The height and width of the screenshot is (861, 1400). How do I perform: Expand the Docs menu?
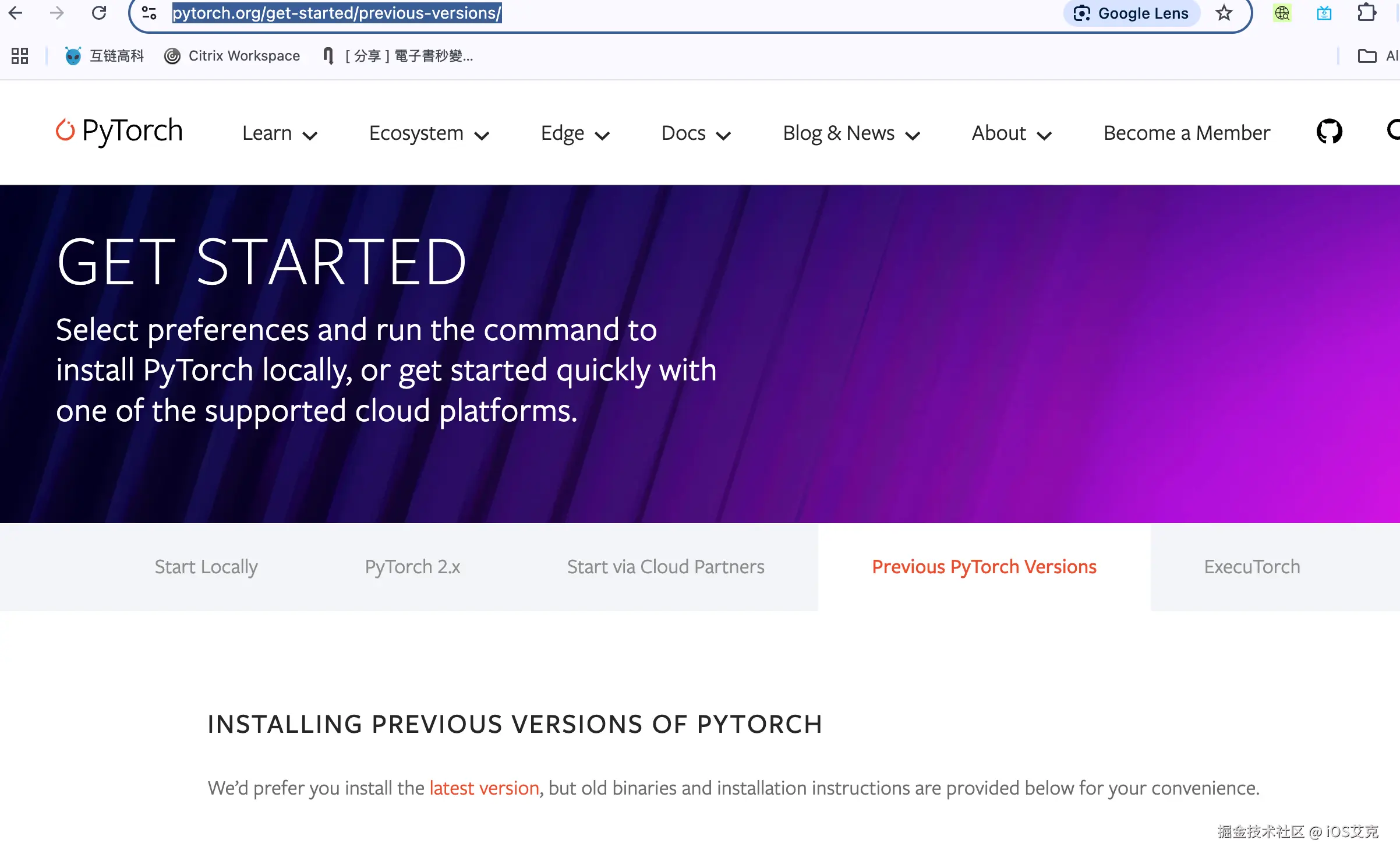click(696, 133)
